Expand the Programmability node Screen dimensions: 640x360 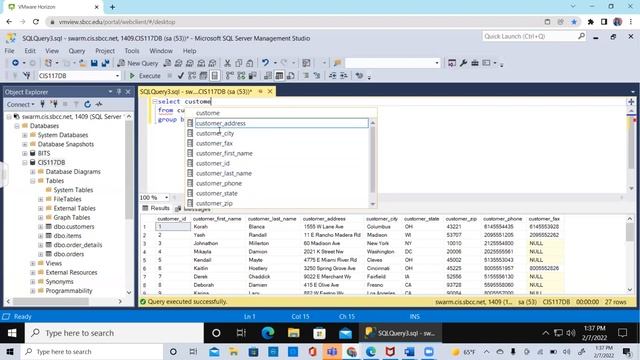pyautogui.click(x=33, y=291)
